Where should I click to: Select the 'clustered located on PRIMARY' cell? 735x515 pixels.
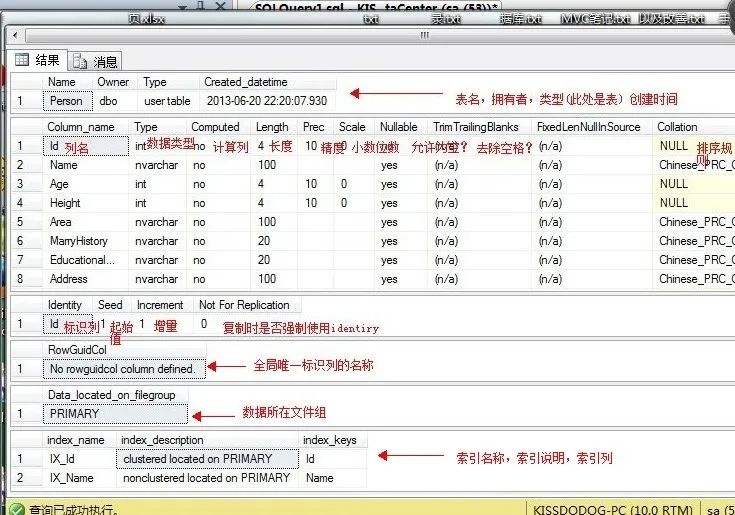pyautogui.click(x=207, y=459)
